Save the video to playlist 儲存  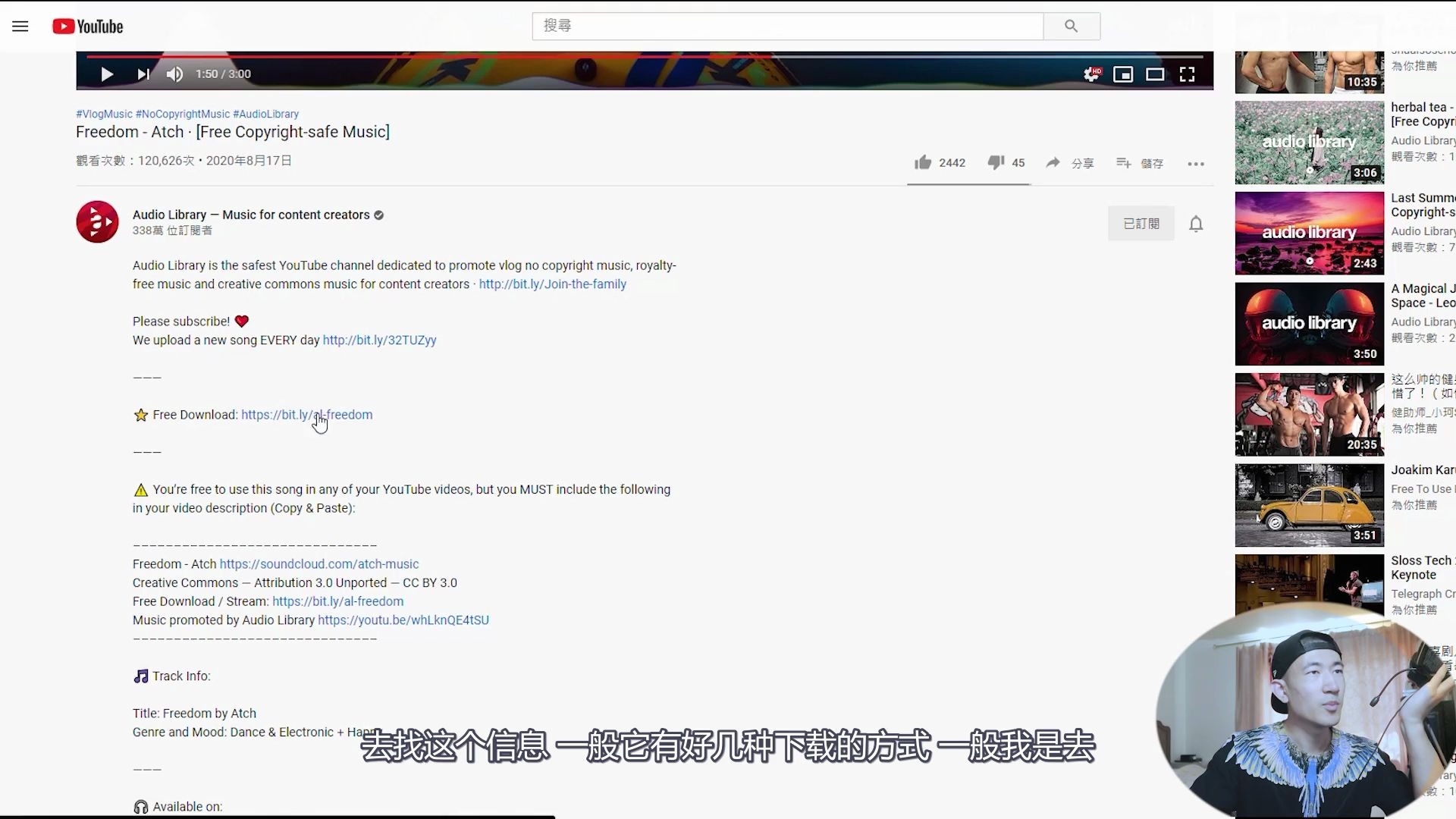[x=1140, y=163]
